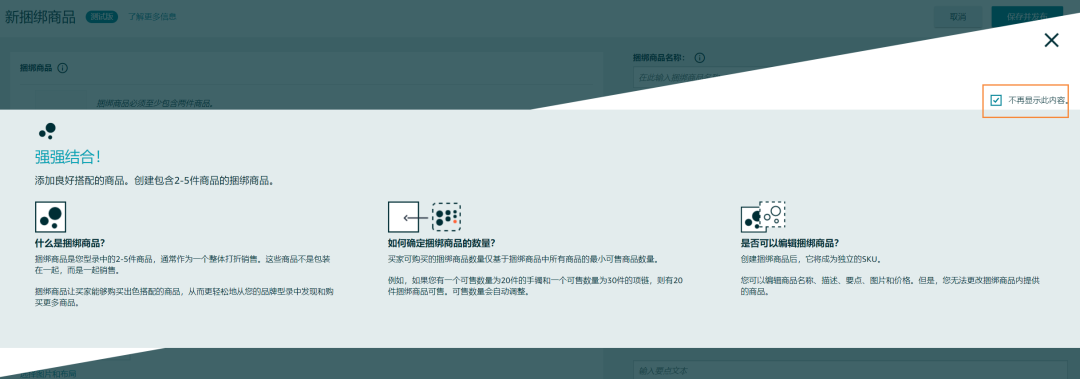1080x379 pixels.
Task: Open the 了解更多信息 link
Action: [x=152, y=17]
